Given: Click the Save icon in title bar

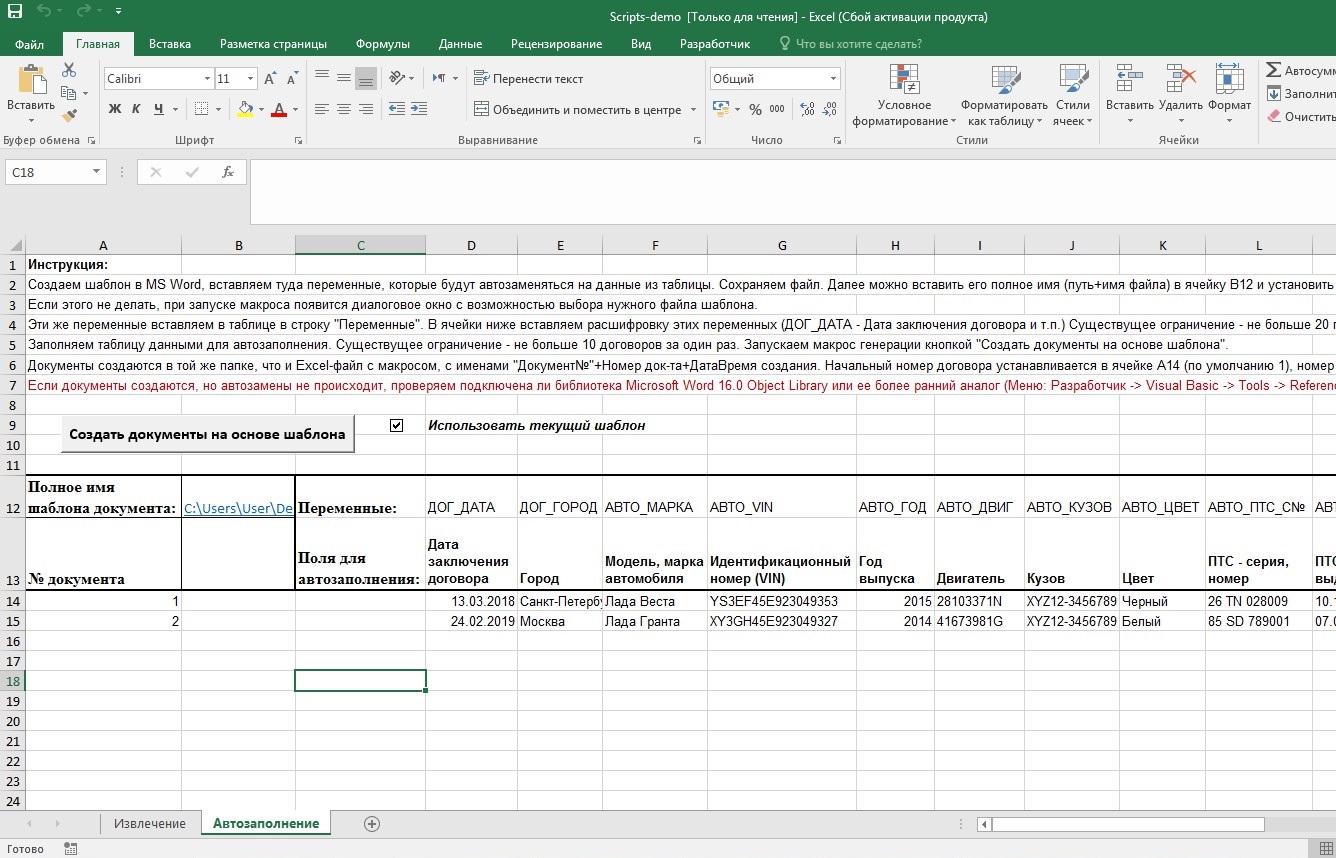Looking at the screenshot, I should (x=15, y=12).
